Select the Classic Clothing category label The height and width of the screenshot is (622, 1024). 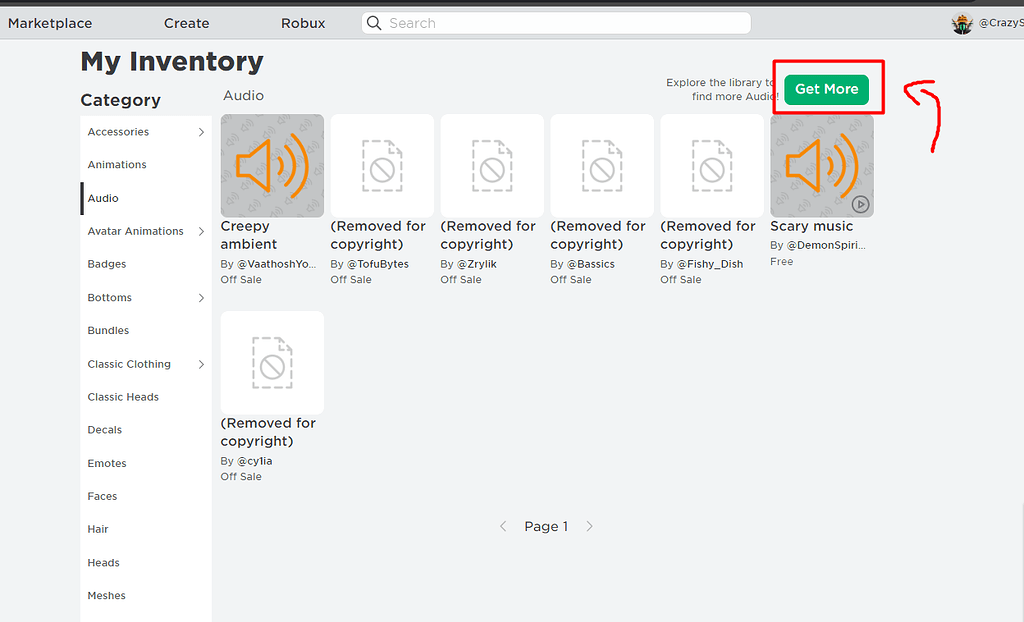tap(129, 365)
